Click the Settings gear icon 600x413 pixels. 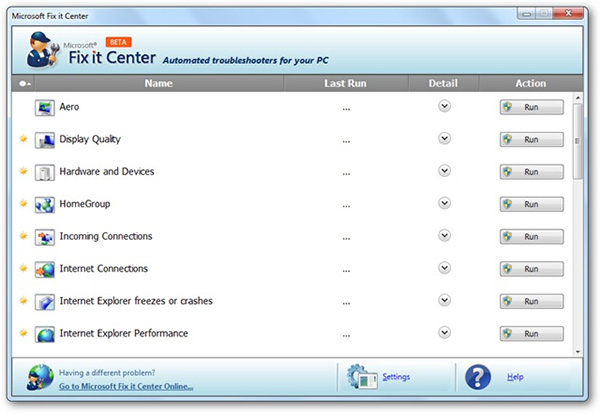pos(361,377)
